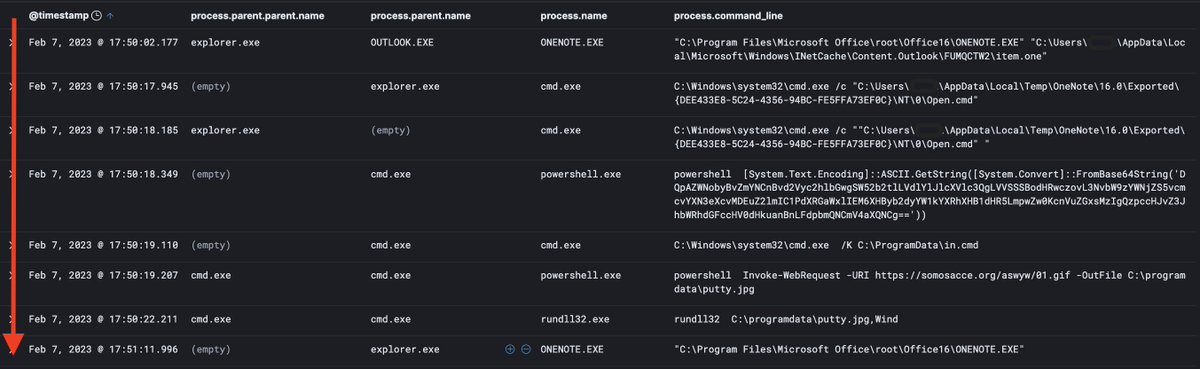
Task: Select timestamp Feb 7, 2023 @ 17:50:18.185
Action: (x=104, y=131)
